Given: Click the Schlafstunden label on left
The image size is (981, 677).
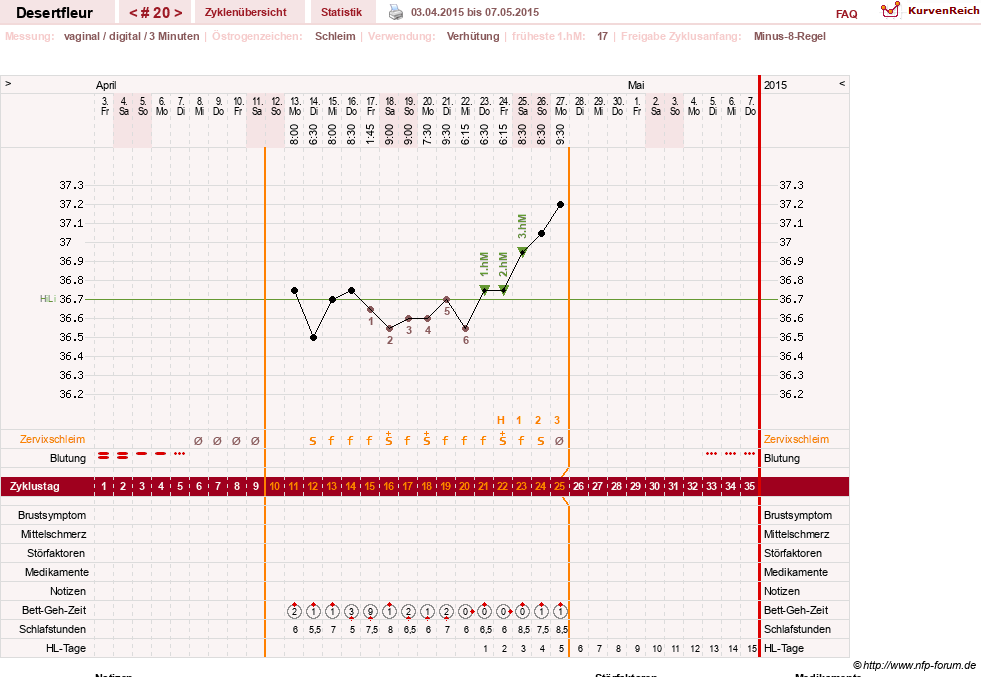Looking at the screenshot, I should 53,629.
